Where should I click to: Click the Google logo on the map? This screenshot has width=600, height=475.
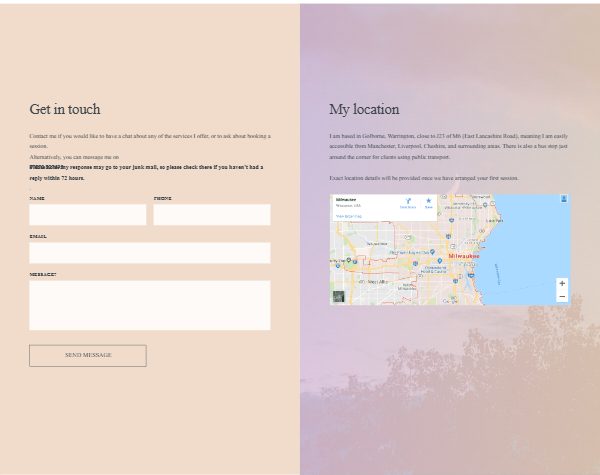click(450, 300)
